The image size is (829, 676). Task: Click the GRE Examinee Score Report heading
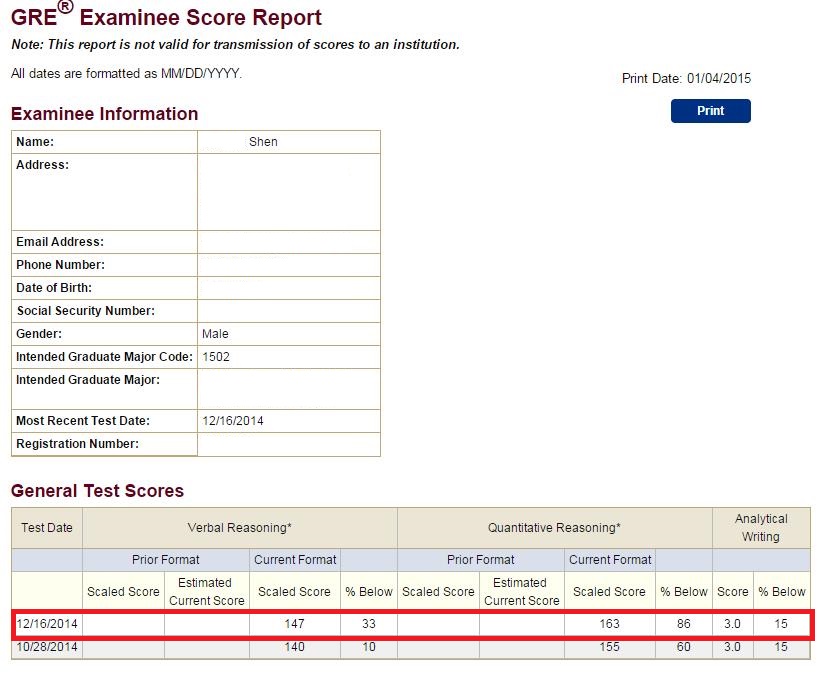click(166, 16)
